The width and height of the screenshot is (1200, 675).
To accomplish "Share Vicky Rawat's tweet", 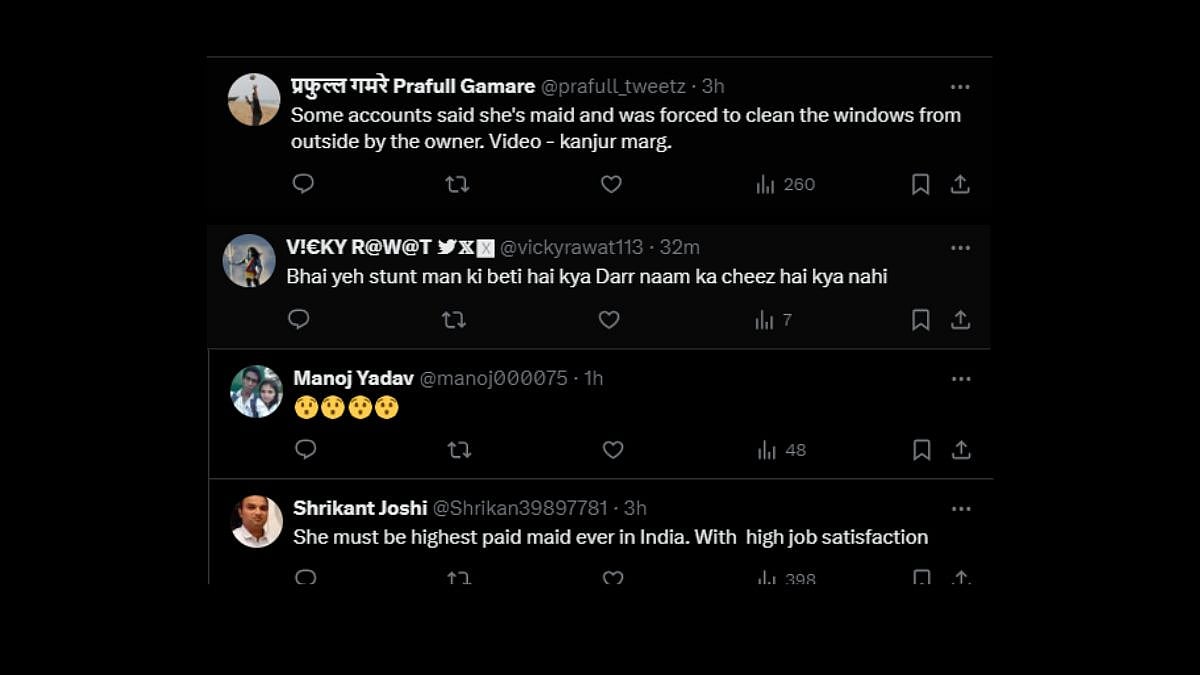I will 960,320.
